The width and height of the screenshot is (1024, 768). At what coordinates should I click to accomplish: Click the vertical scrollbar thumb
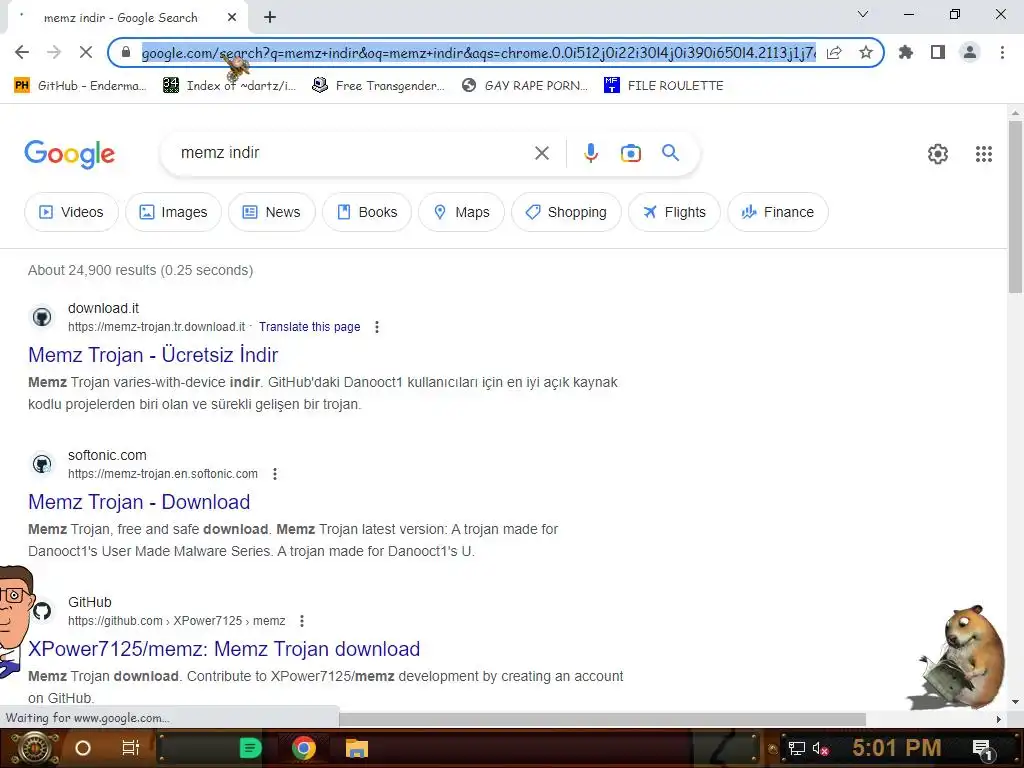click(x=1015, y=206)
